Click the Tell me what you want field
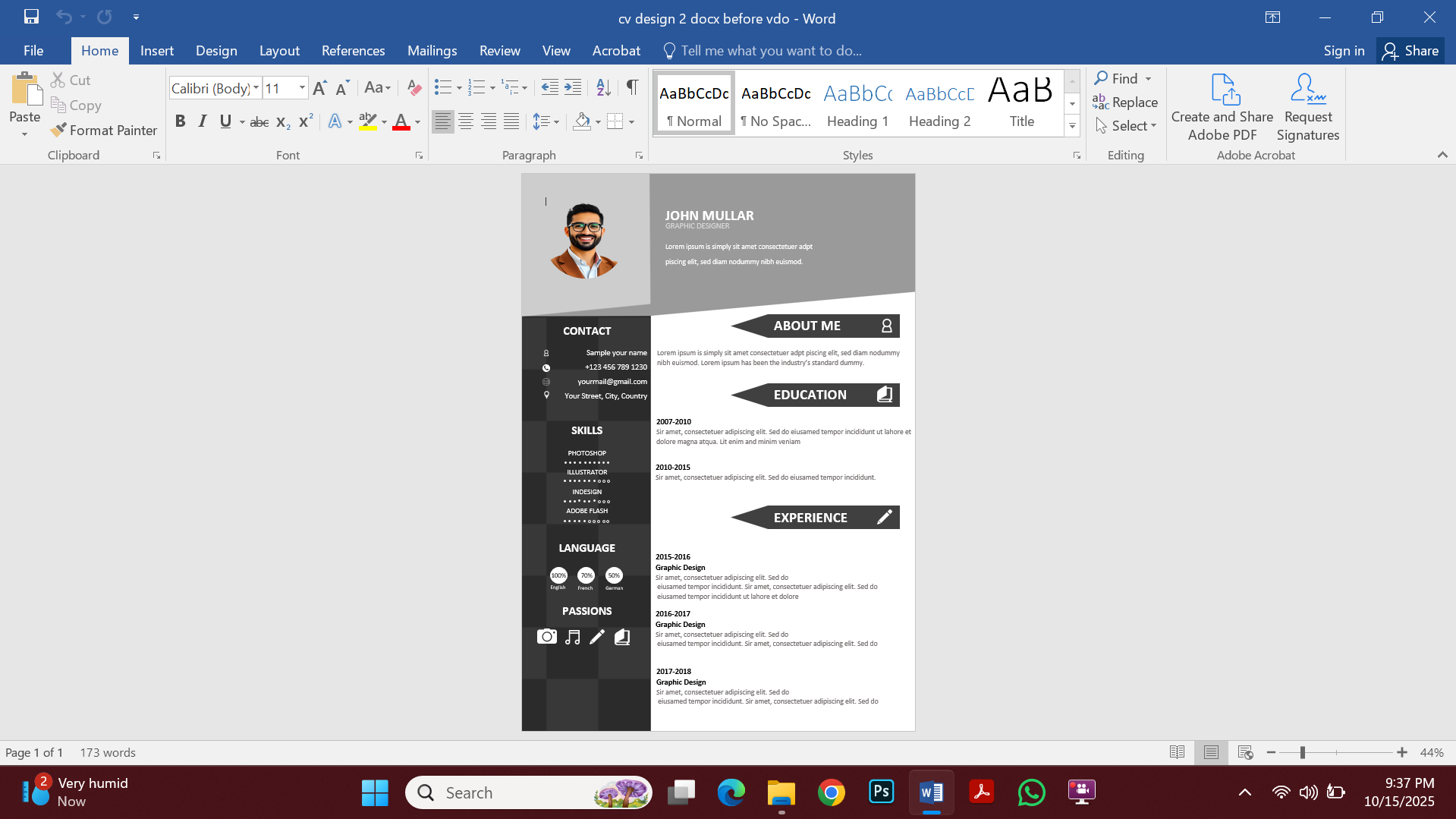This screenshot has height=819, width=1456. click(x=770, y=51)
